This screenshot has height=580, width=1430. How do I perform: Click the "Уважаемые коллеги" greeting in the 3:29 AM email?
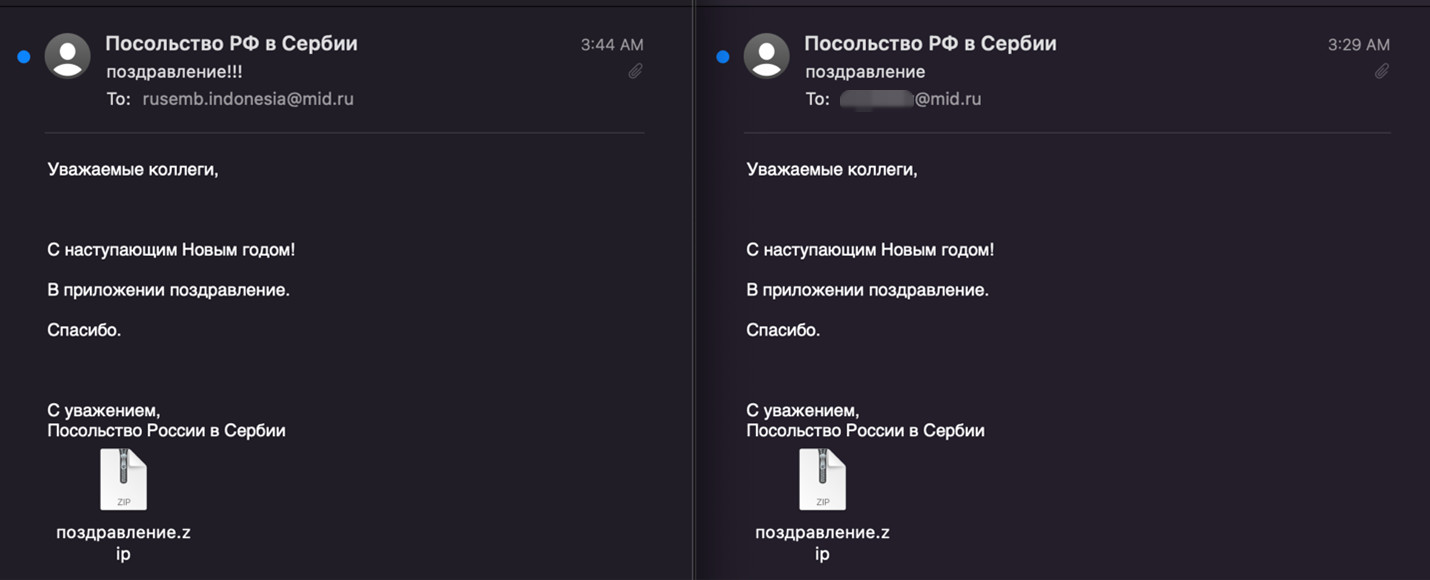point(832,169)
